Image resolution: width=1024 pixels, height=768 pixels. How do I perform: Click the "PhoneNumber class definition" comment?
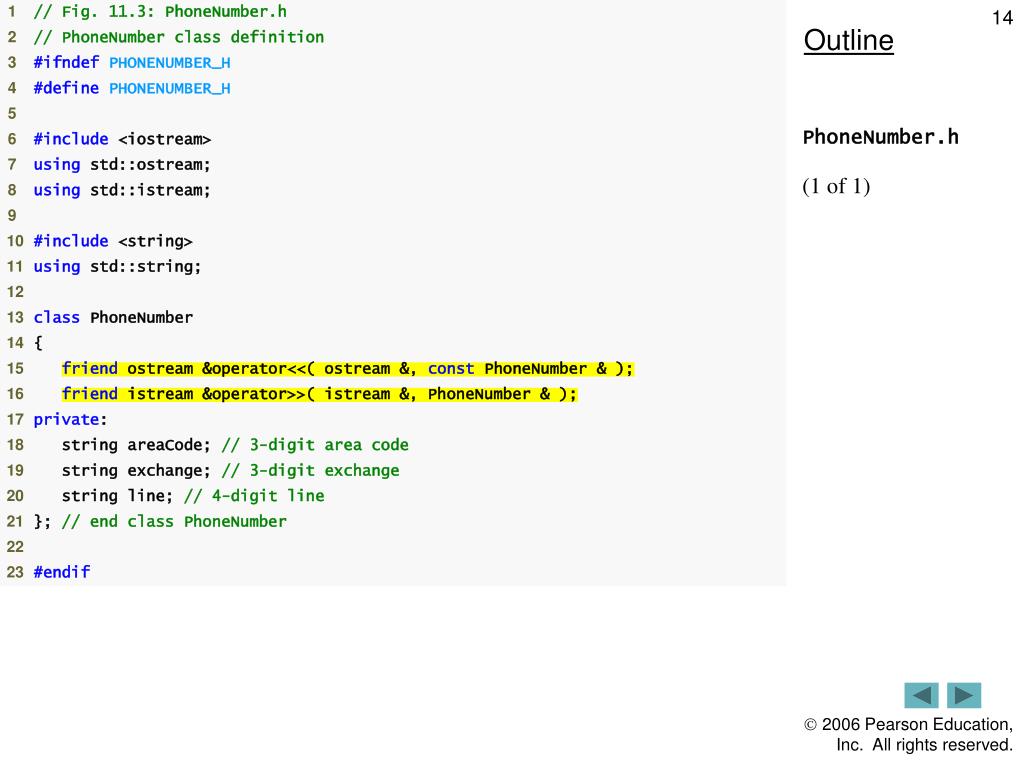point(179,37)
